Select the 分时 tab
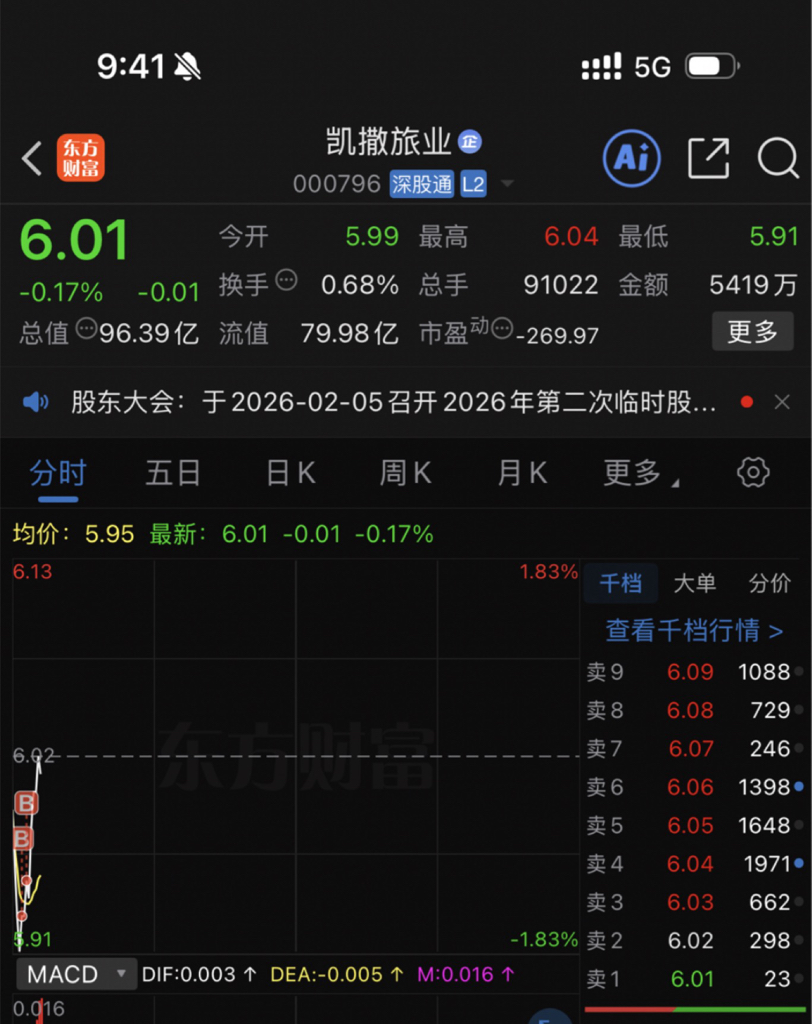 click(58, 473)
